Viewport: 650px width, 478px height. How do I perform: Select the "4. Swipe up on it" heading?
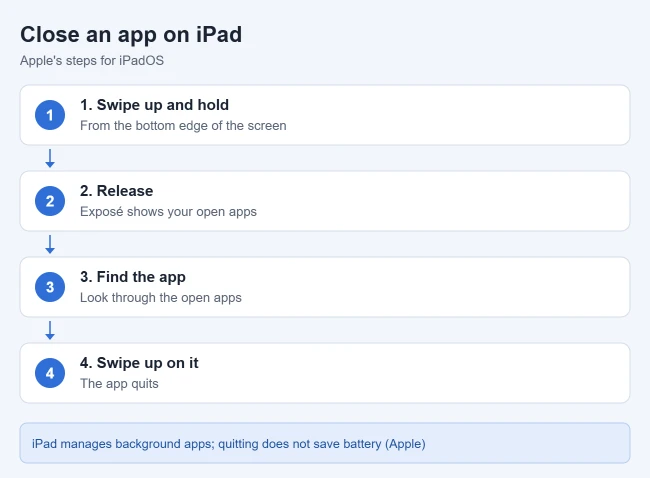tap(139, 363)
